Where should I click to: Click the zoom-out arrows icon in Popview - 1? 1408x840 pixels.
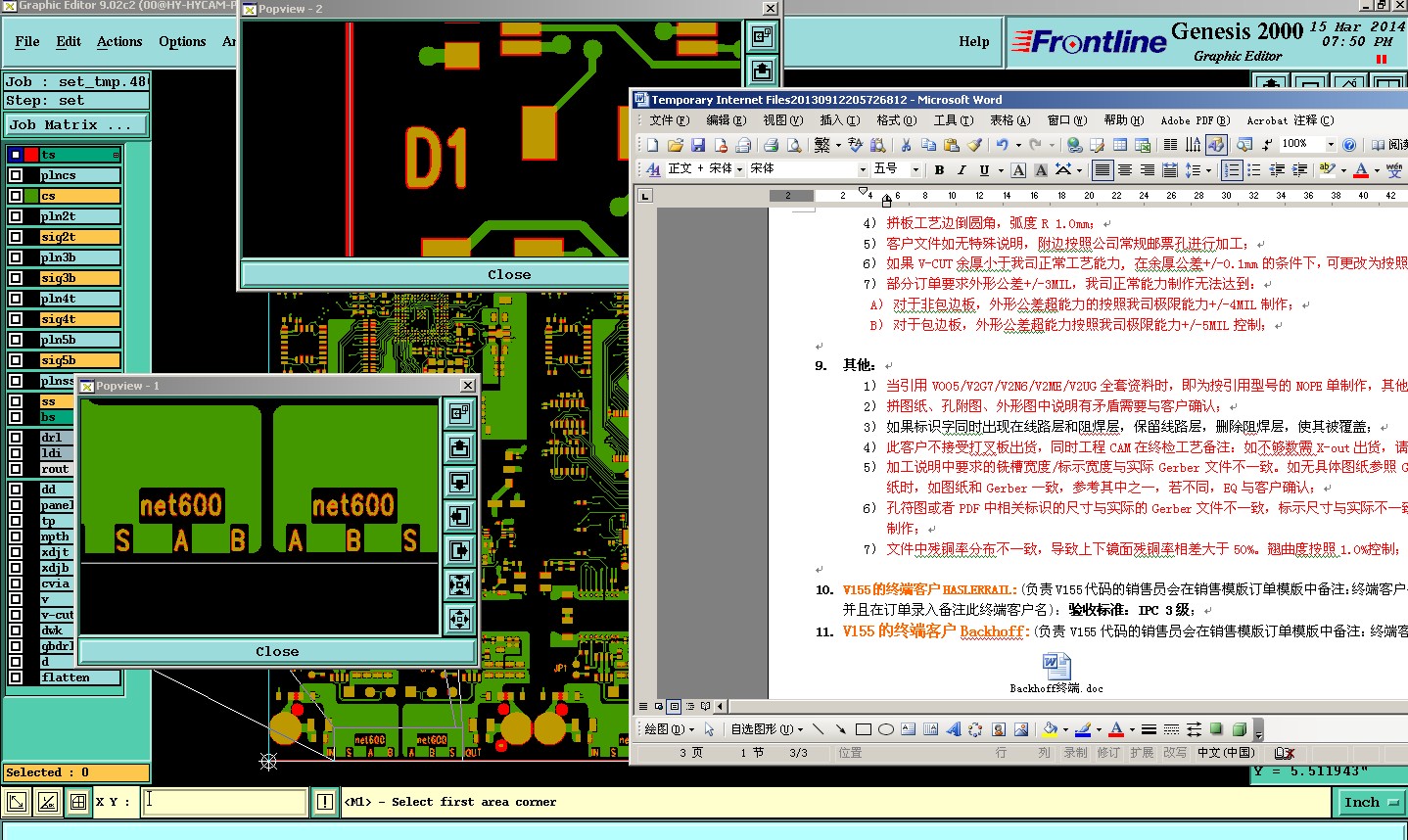click(x=459, y=620)
